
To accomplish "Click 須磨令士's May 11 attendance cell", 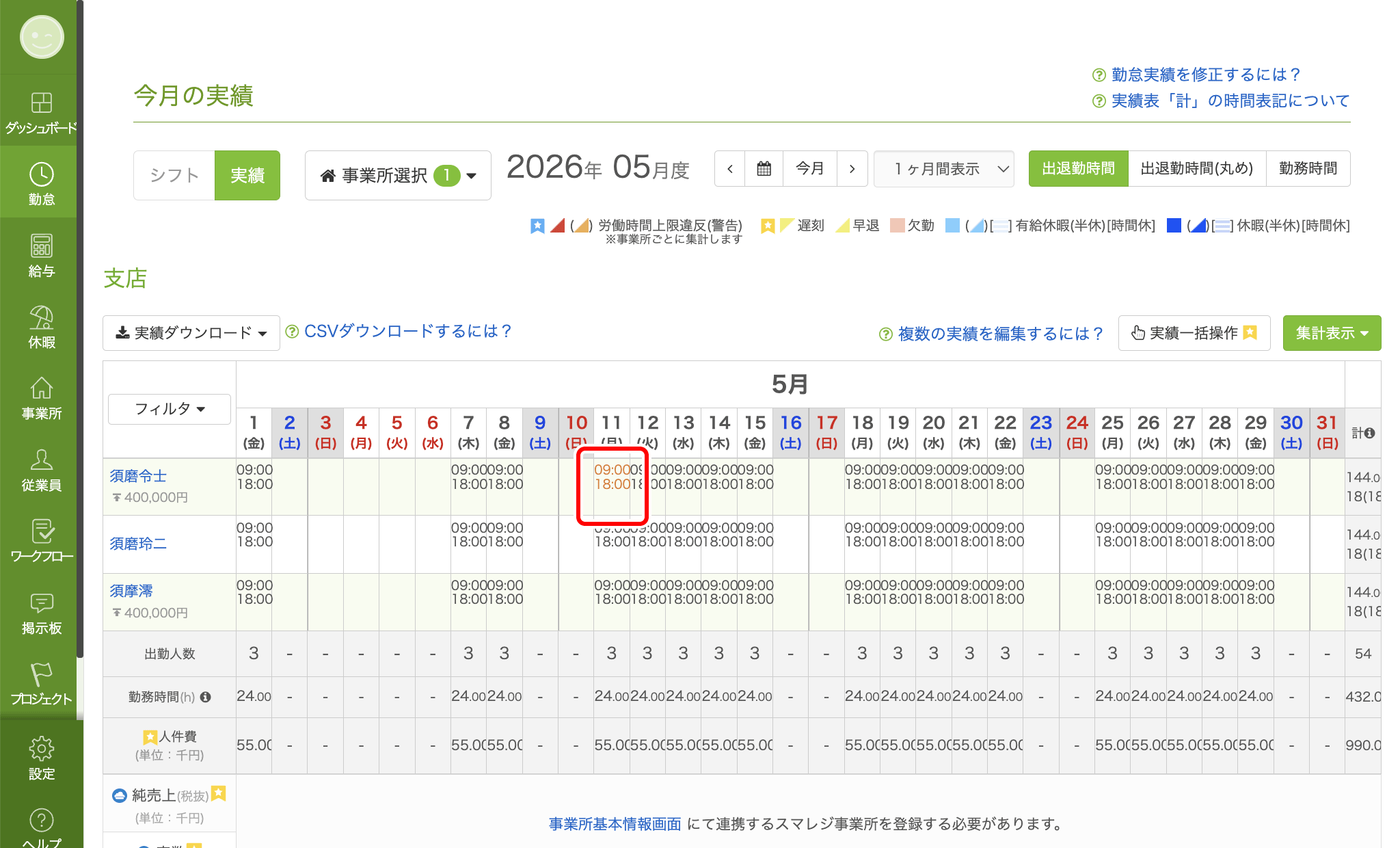I will [612, 486].
